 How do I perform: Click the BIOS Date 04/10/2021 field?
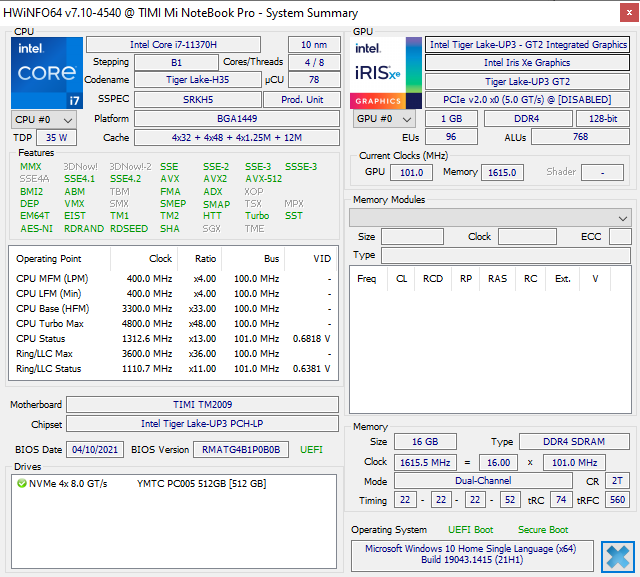(x=95, y=450)
